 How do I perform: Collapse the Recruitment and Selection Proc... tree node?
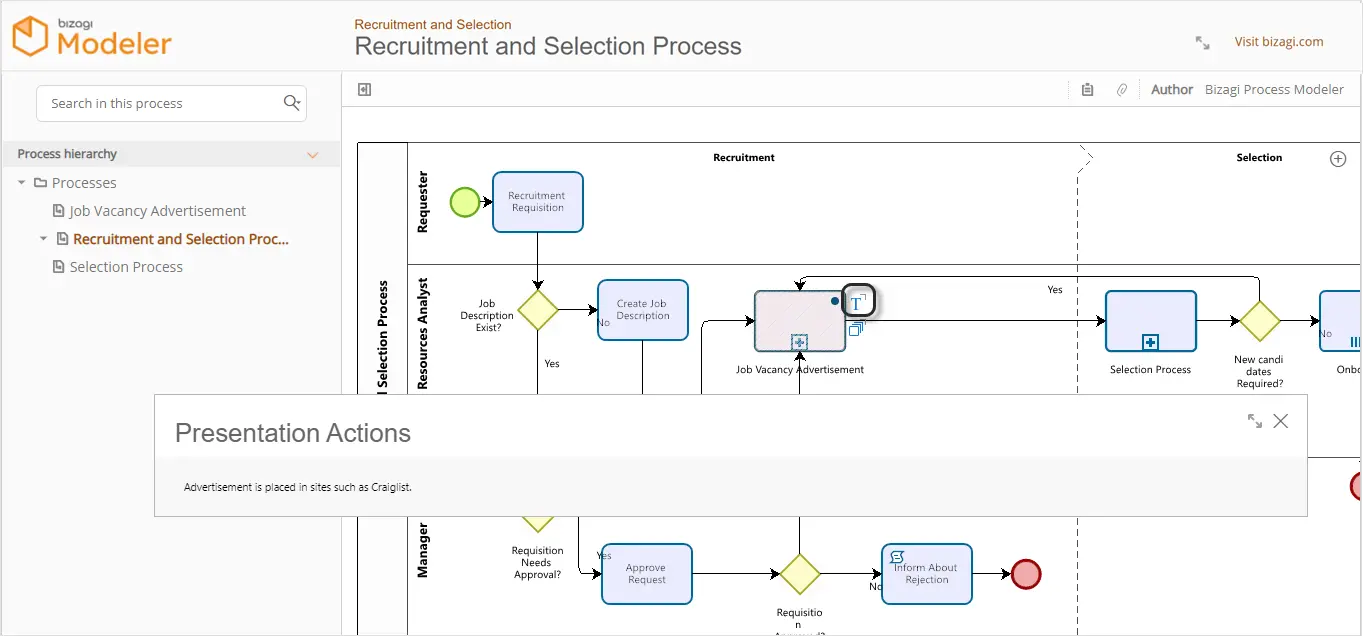pyautogui.click(x=43, y=239)
